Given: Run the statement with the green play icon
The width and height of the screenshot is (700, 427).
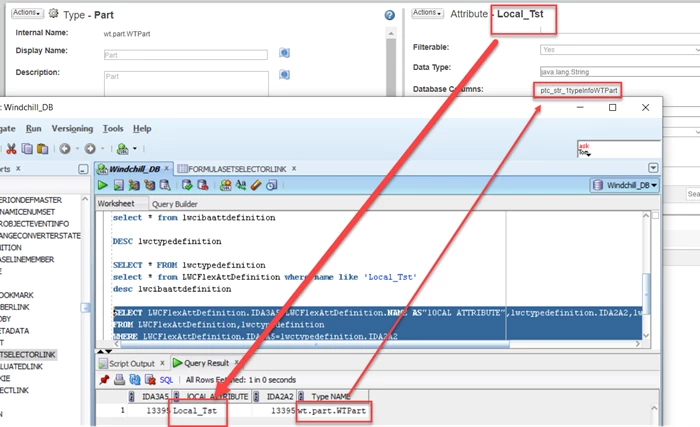Looking at the screenshot, I should coord(103,185).
